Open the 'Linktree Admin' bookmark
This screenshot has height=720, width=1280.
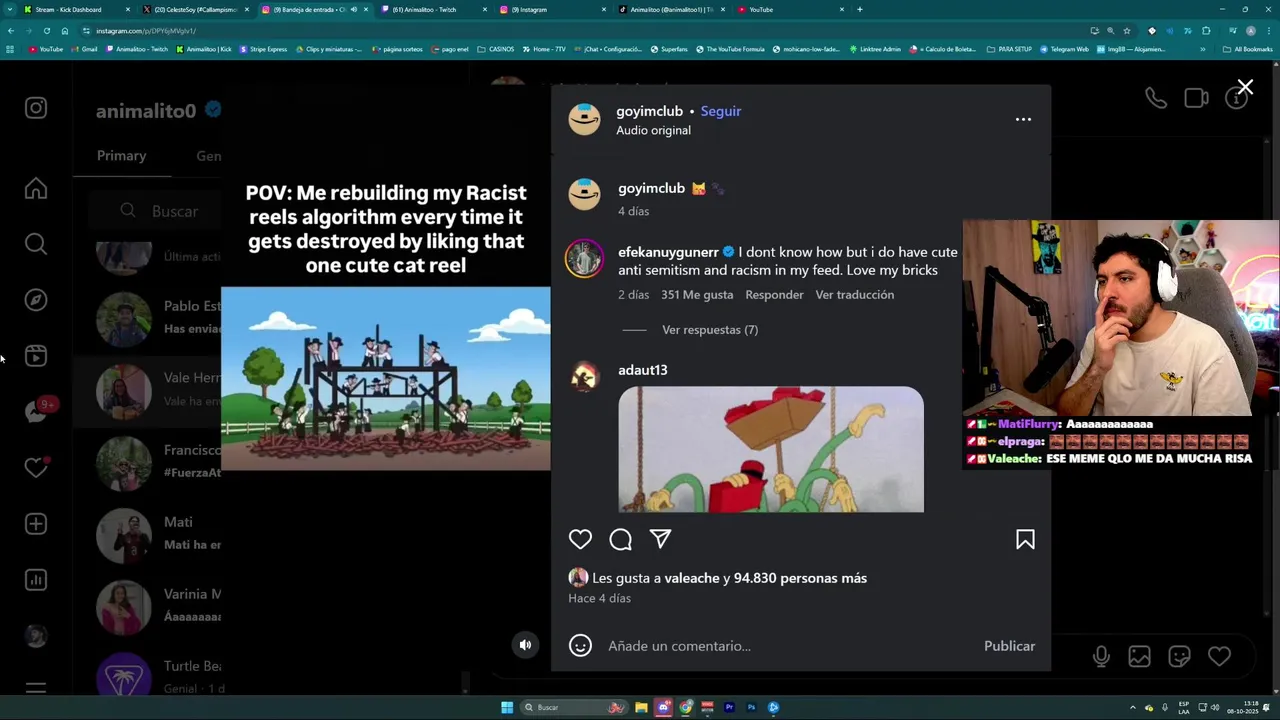876,49
